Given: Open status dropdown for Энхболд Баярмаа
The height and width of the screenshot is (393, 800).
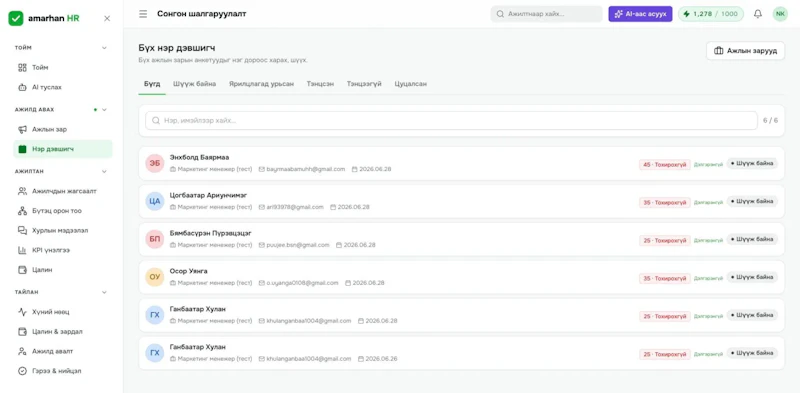Looking at the screenshot, I should point(752,164).
